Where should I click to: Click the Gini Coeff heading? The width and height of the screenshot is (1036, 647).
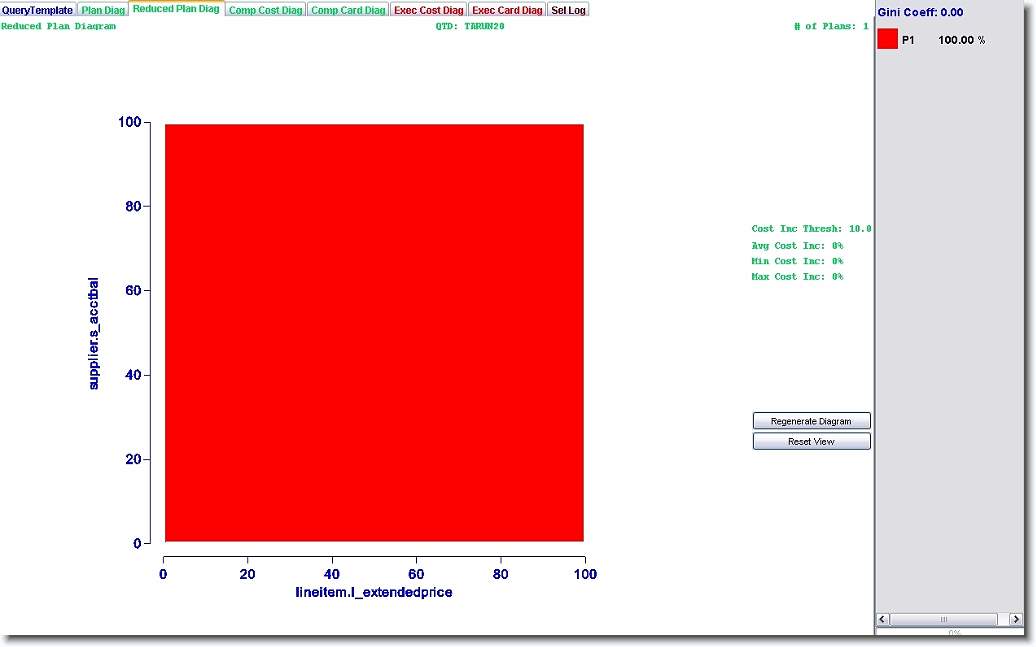click(920, 12)
